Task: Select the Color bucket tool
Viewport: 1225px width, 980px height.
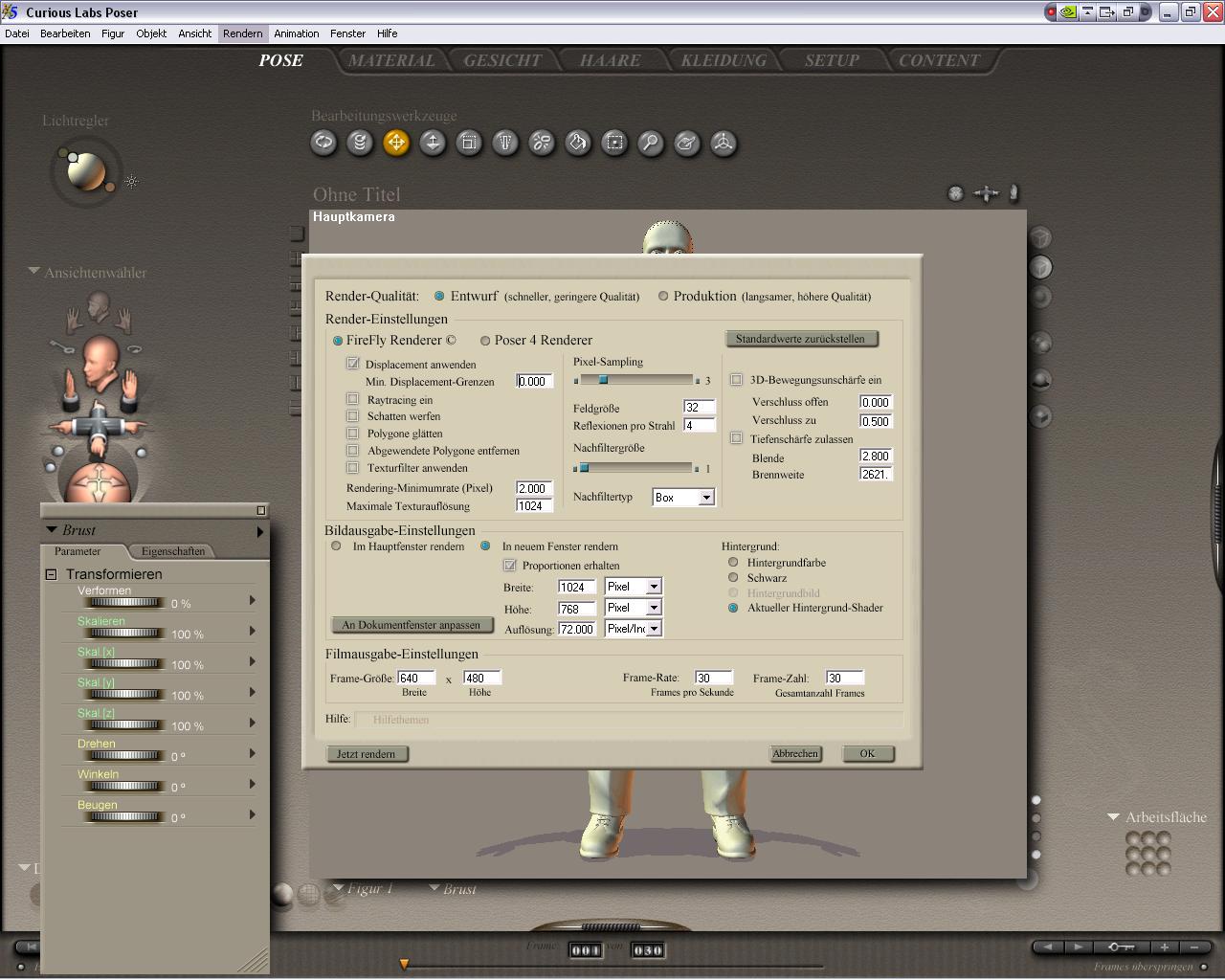Action: [578, 143]
